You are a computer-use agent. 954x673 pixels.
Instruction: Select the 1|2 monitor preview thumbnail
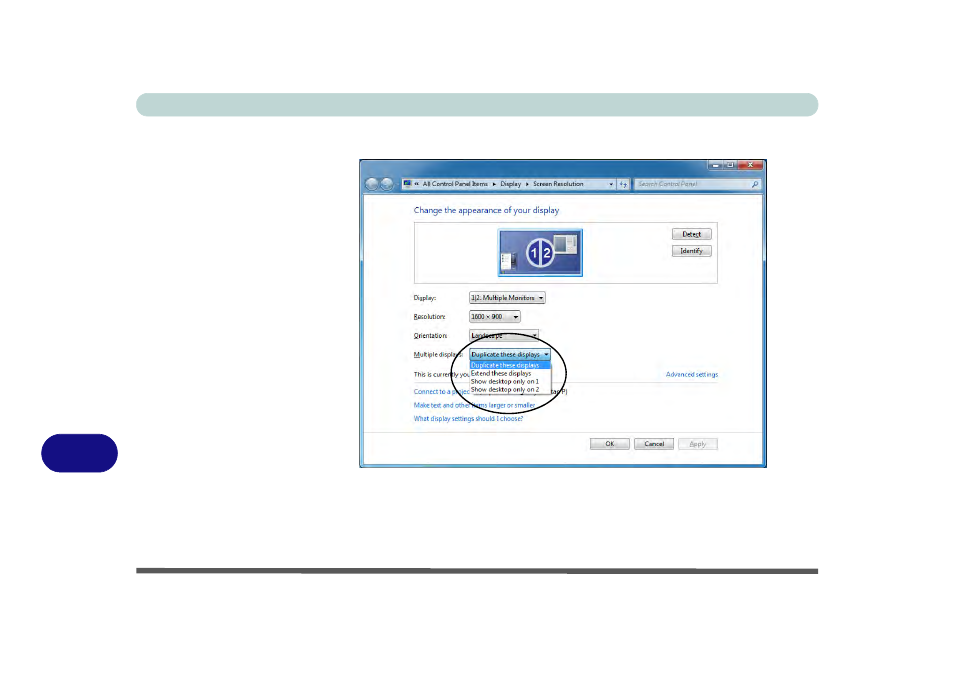[540, 253]
